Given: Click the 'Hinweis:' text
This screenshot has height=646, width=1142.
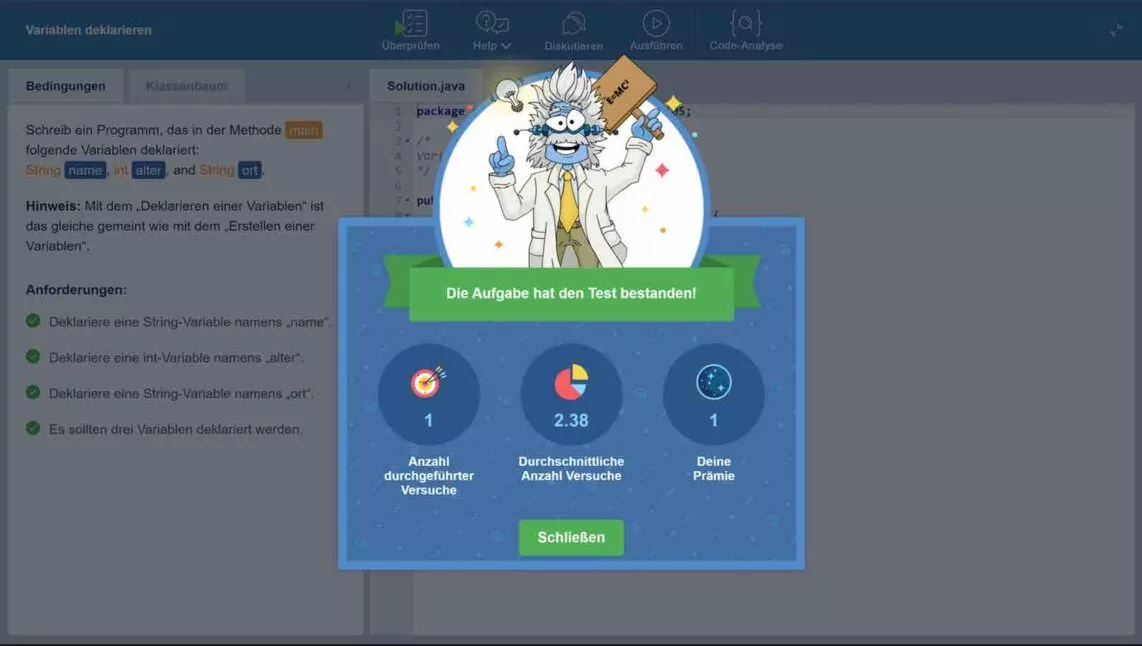Looking at the screenshot, I should (52, 206).
